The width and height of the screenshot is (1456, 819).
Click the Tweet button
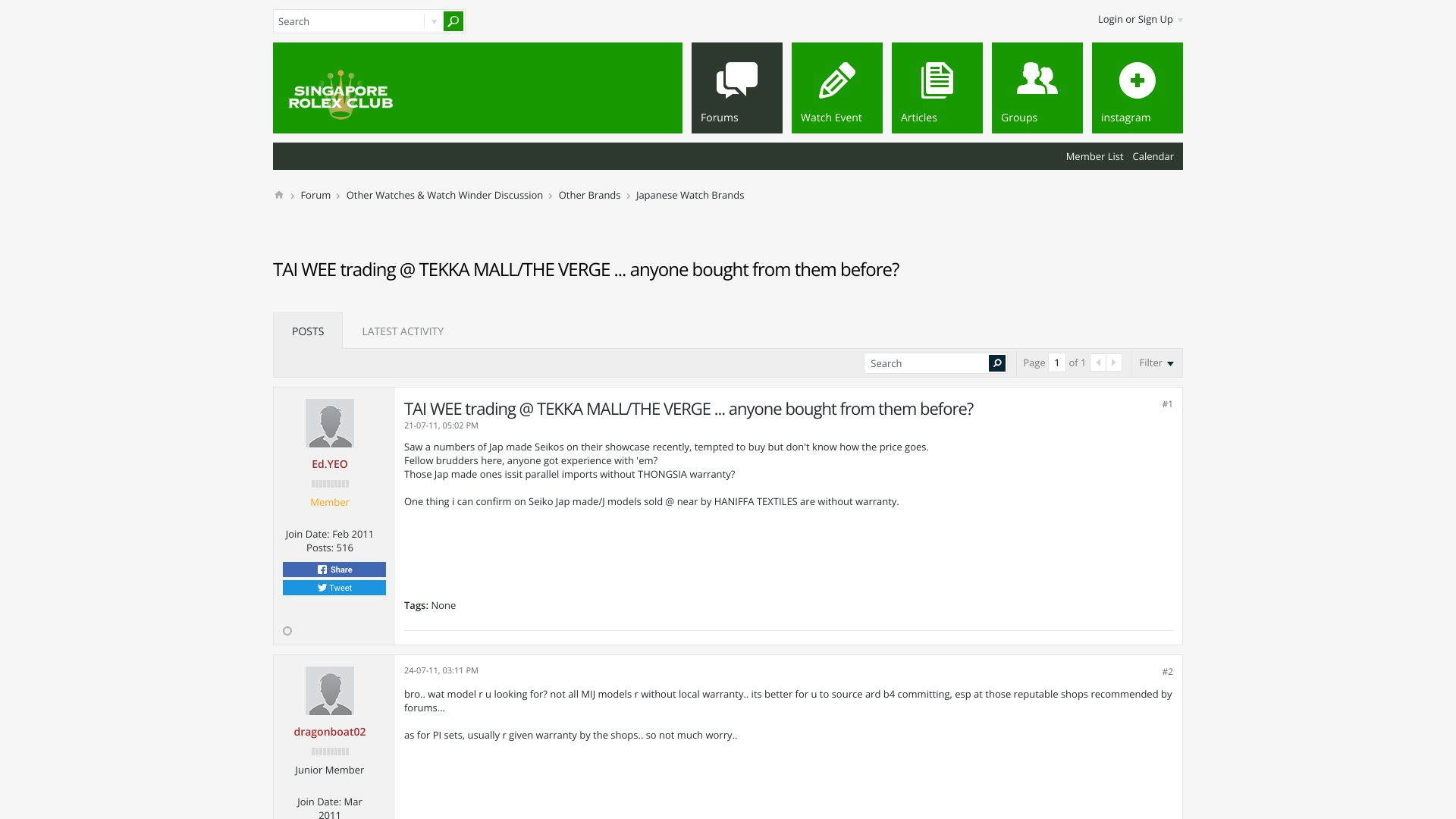[334, 588]
